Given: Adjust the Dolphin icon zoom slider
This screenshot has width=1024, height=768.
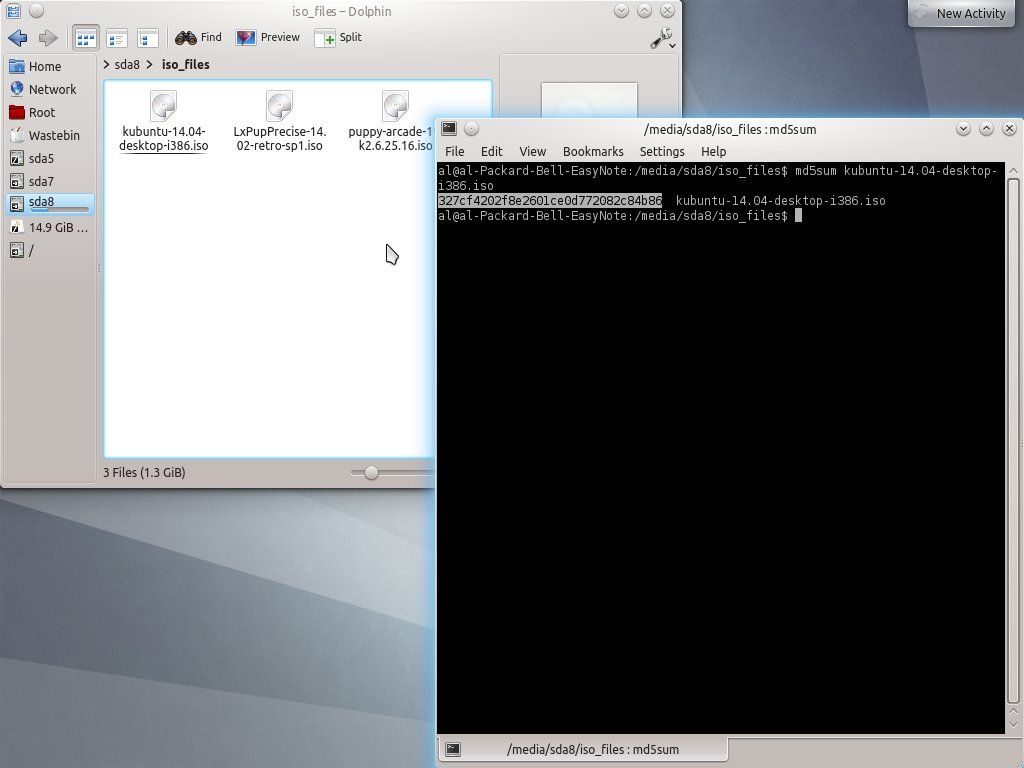Looking at the screenshot, I should (x=371, y=472).
